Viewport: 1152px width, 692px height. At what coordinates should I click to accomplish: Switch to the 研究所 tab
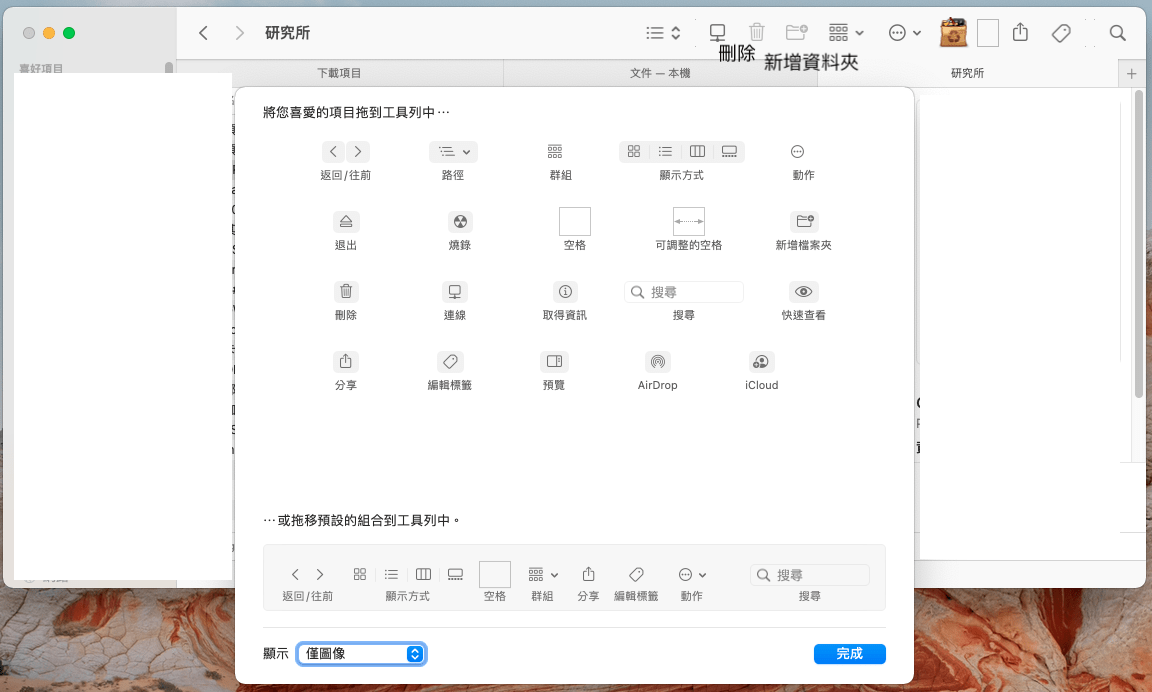coord(967,73)
